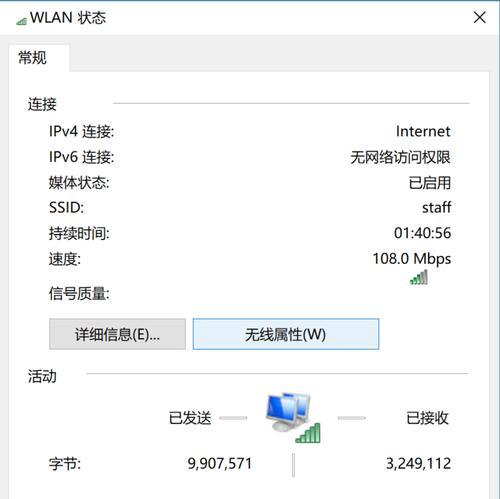
Task: Click the WLAN signal icon in title bar
Action: click(x=21, y=21)
